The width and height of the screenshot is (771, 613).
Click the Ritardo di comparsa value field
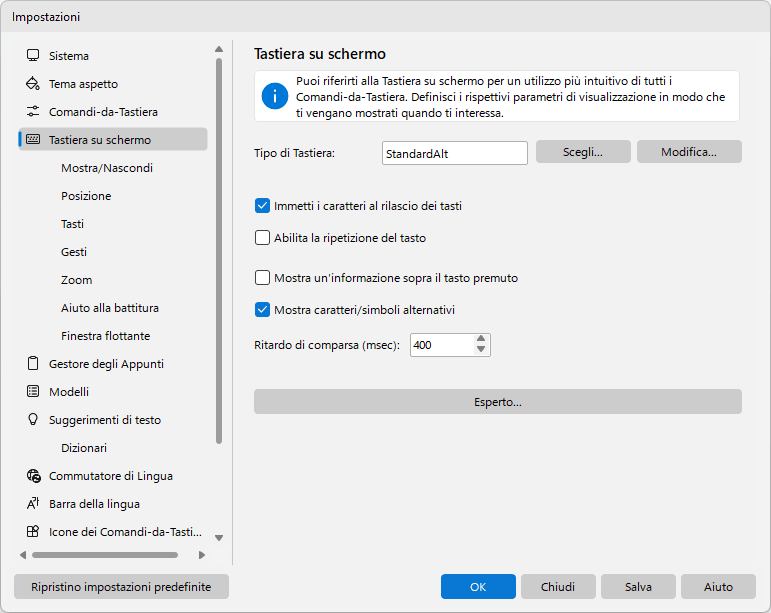click(x=442, y=345)
